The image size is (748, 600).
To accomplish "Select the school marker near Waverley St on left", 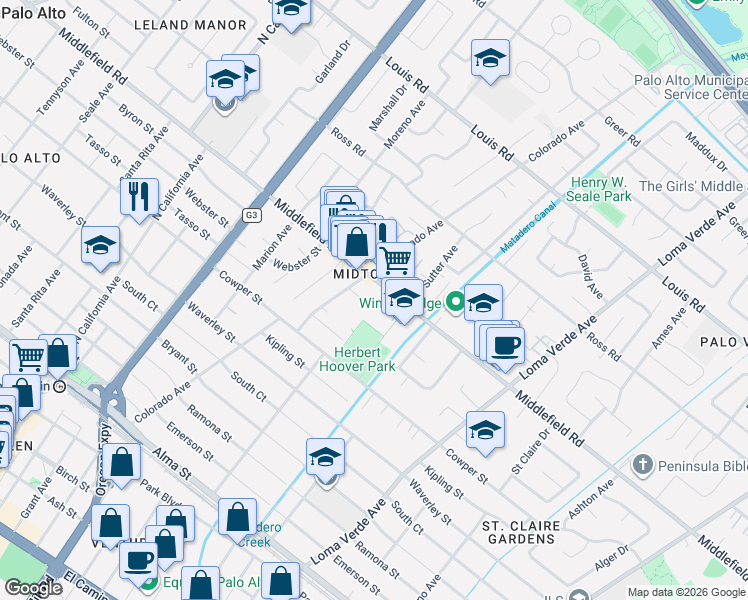I will click(x=100, y=247).
